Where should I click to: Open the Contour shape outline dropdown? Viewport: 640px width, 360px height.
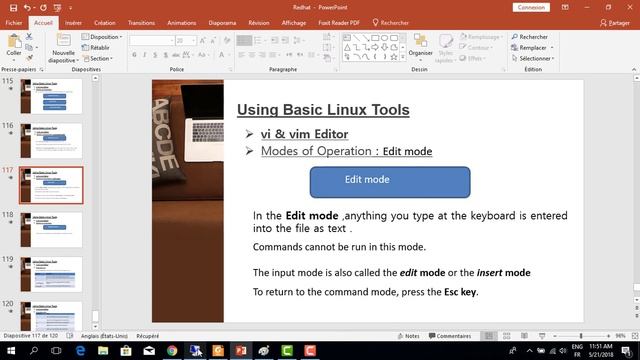[476, 47]
